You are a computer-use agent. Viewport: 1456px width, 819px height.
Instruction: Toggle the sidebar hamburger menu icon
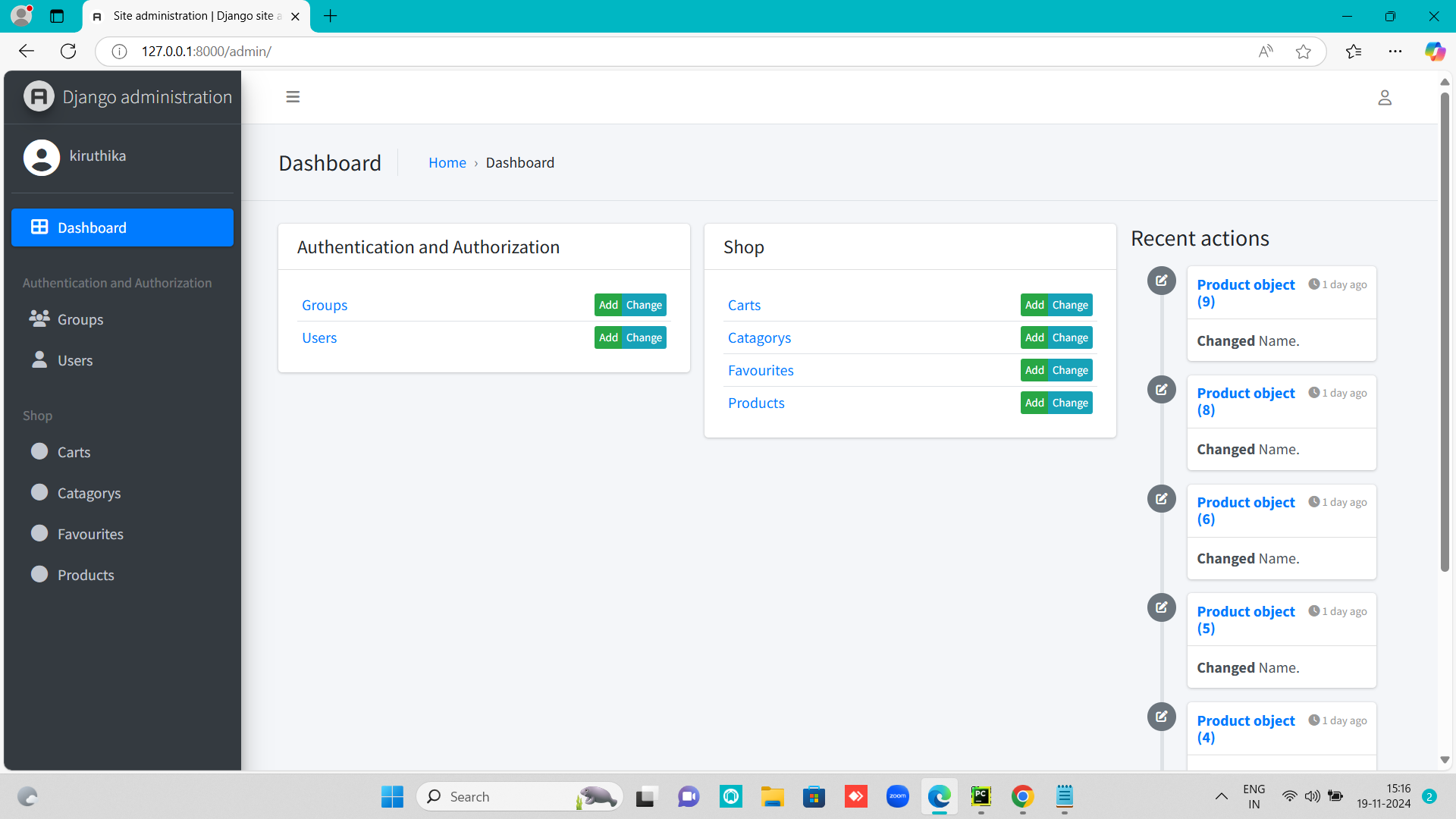pyautogui.click(x=293, y=97)
